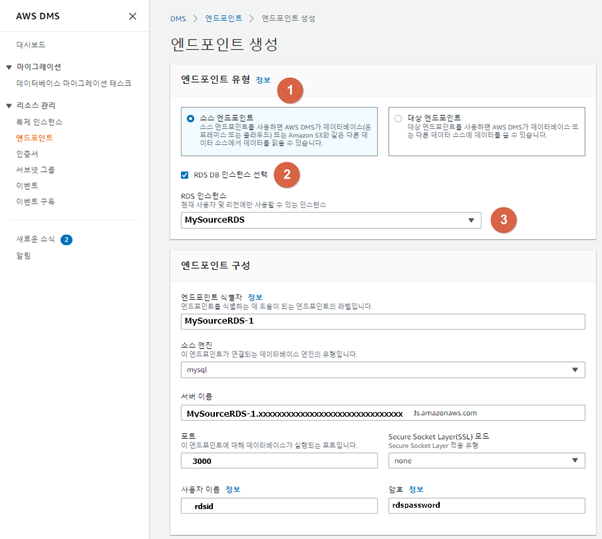Image resolution: width=602 pixels, height=539 pixels.
Task: Open 이벤트 구독 in the sidebar
Action: tap(35, 202)
